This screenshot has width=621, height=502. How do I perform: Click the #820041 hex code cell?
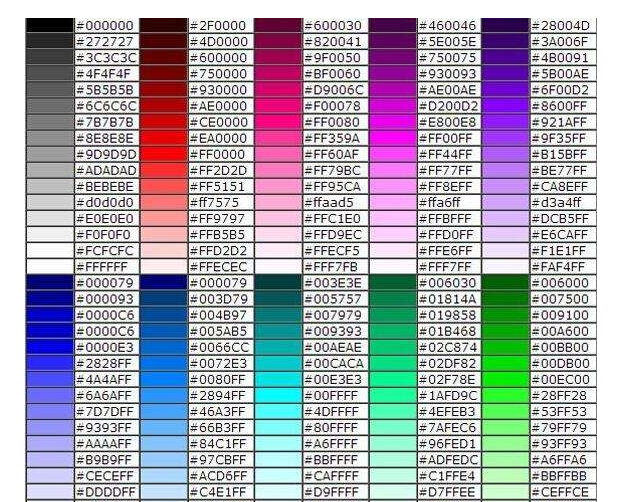[336, 42]
